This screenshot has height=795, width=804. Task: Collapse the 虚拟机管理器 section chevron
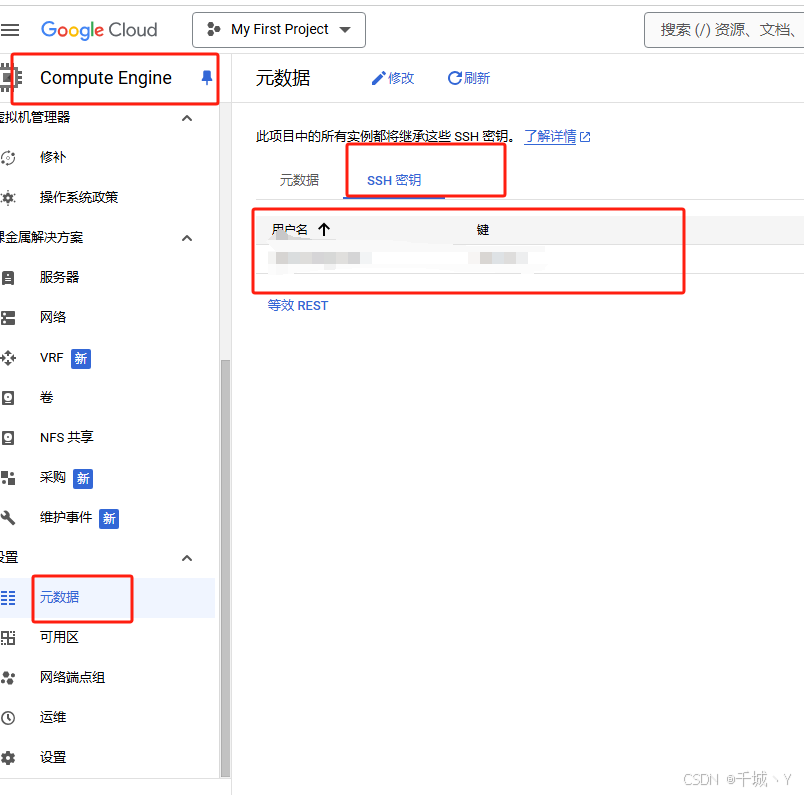pos(187,118)
